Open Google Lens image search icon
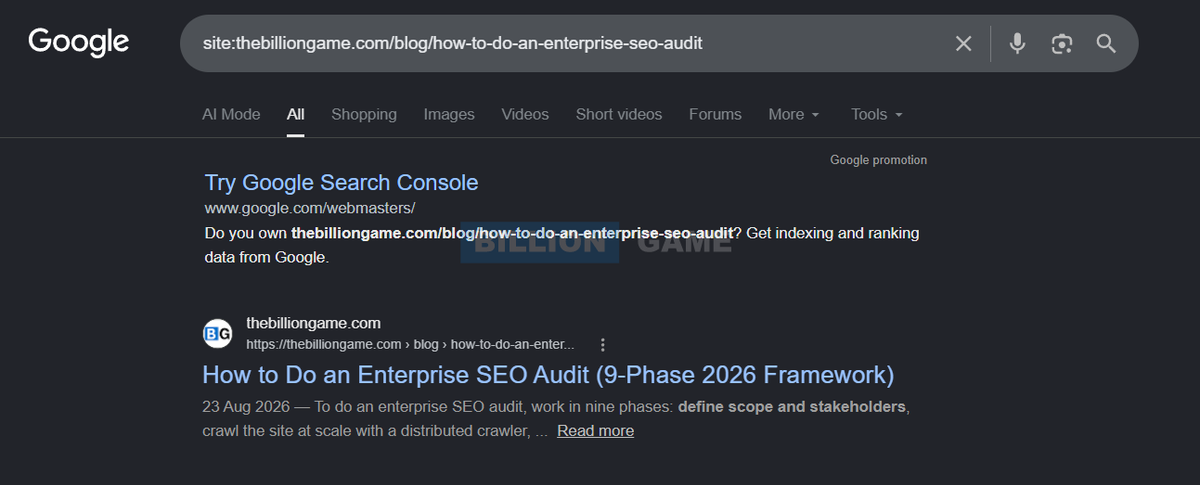 point(1062,43)
